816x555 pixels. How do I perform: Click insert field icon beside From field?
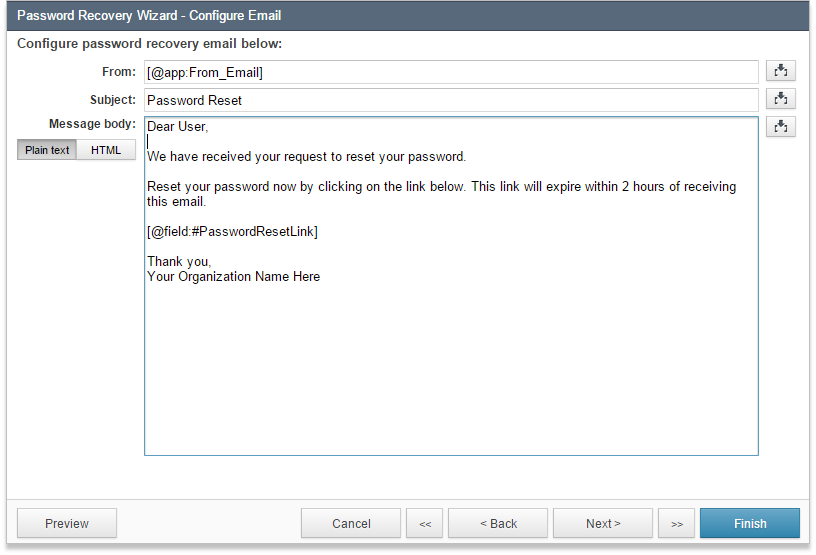point(781,71)
